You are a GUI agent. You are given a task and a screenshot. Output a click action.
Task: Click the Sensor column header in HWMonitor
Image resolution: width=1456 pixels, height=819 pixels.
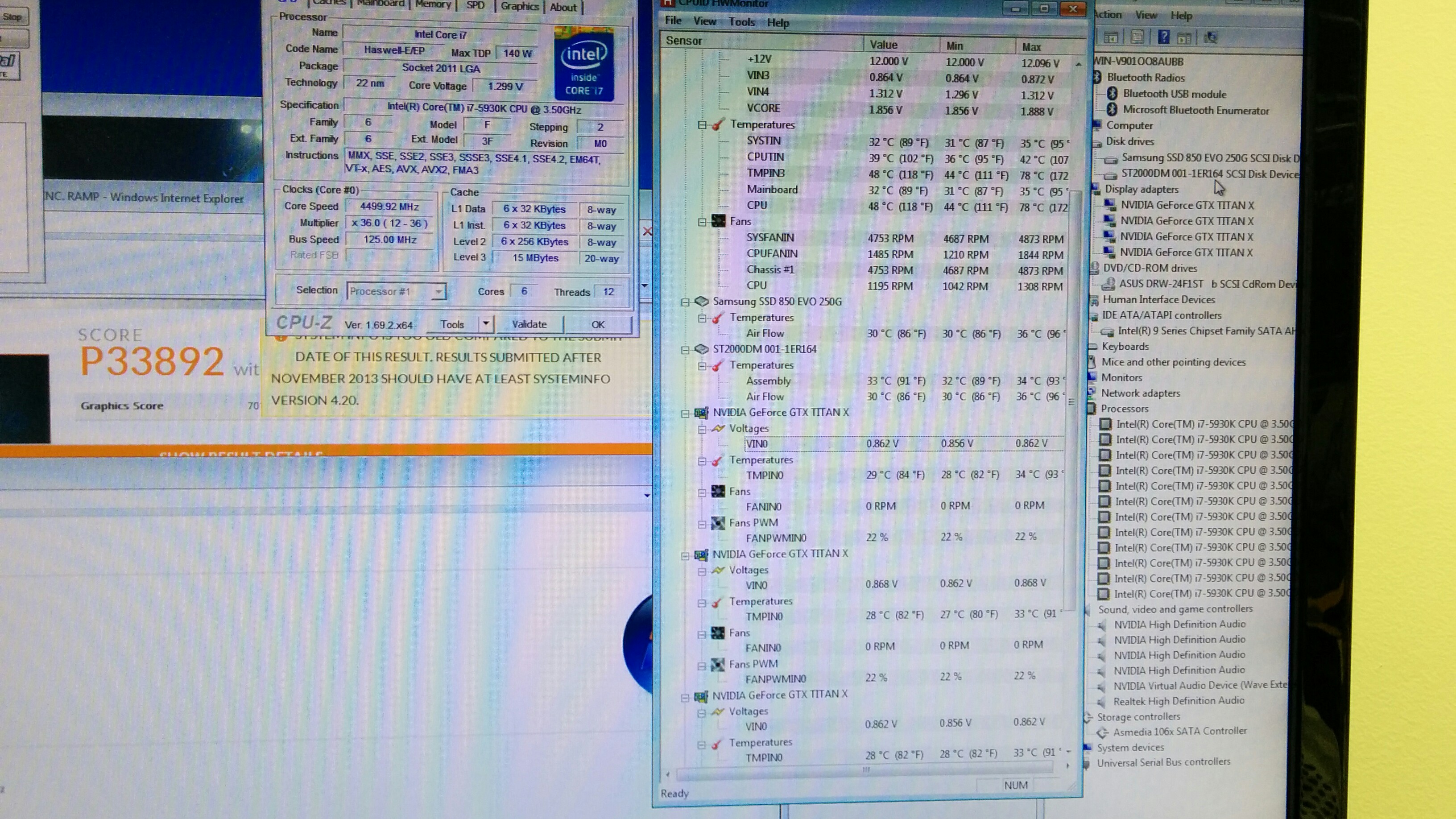tap(762, 41)
